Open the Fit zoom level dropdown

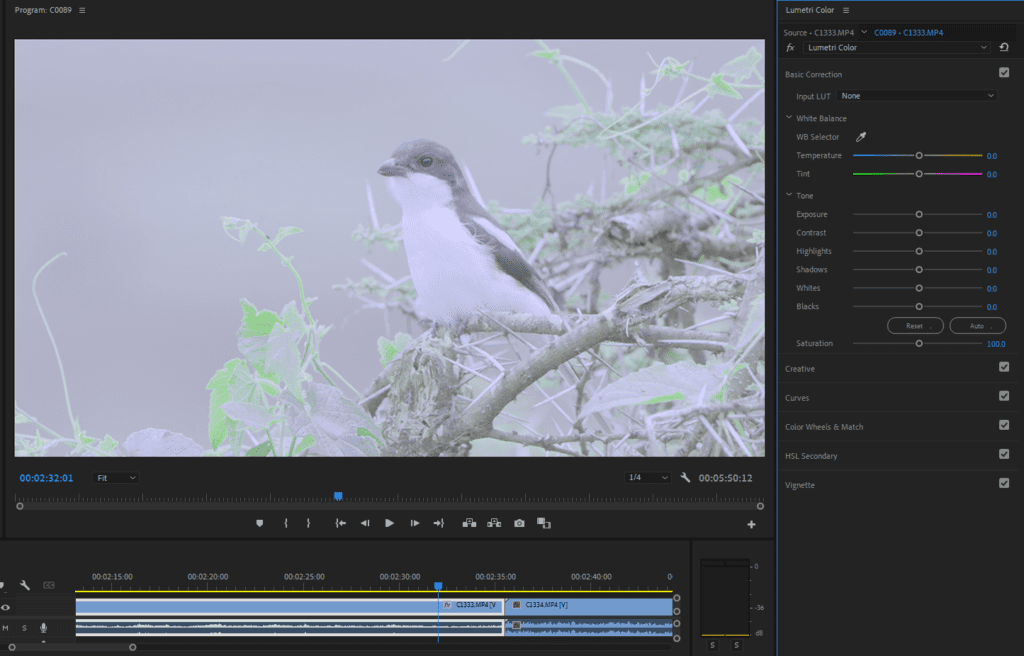(116, 478)
